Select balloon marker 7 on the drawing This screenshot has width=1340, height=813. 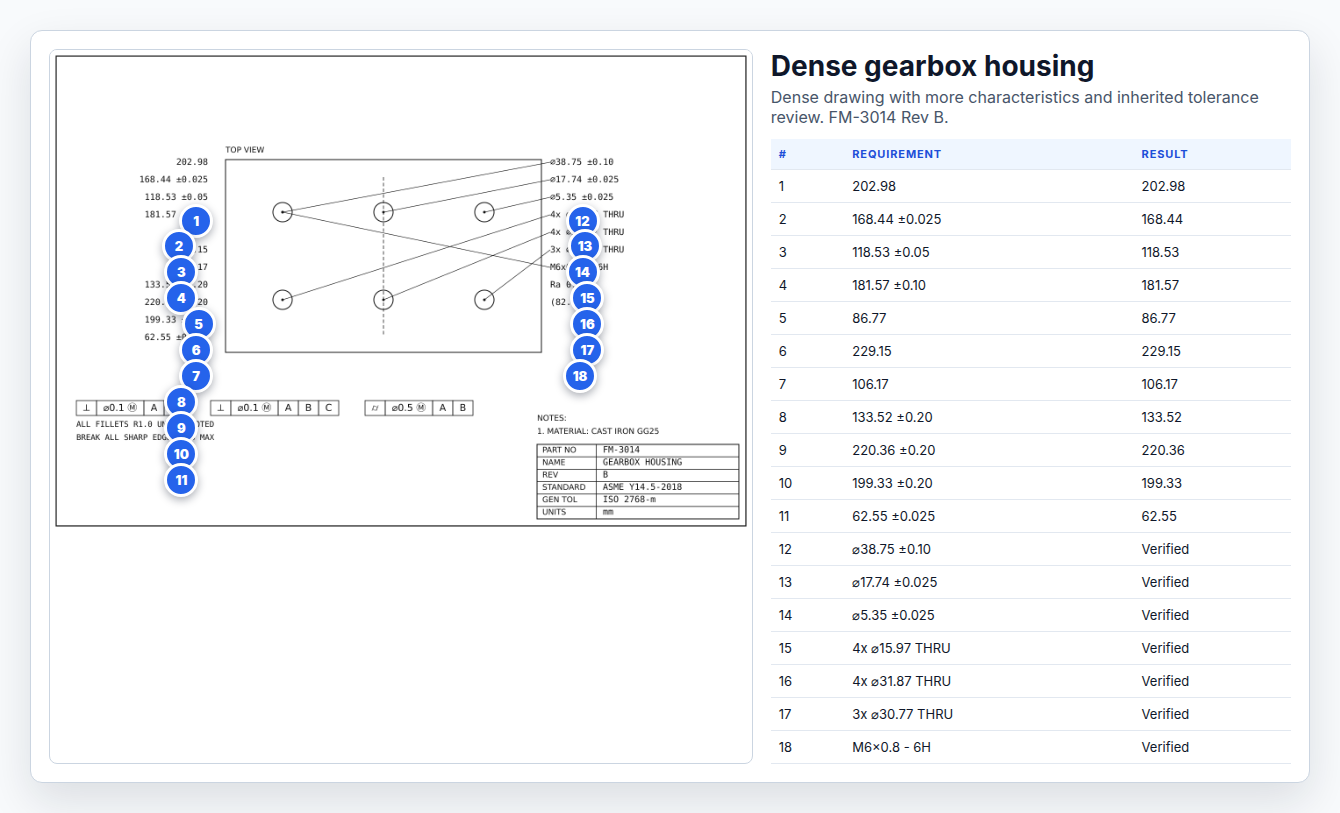coord(197,376)
